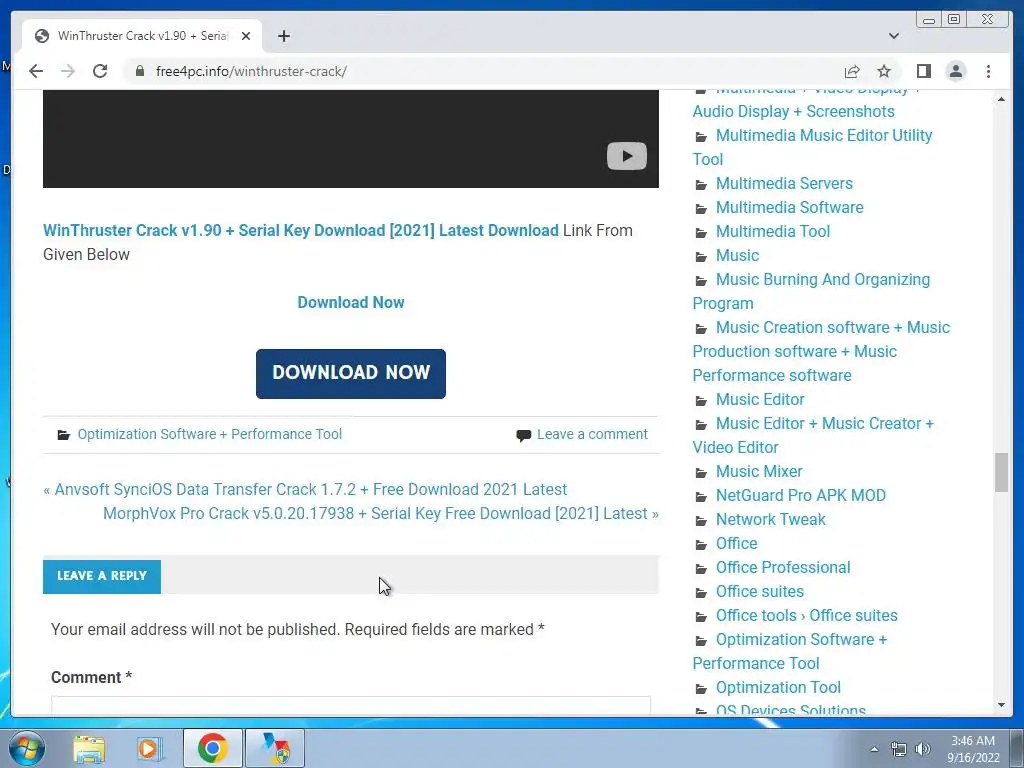
Task: Open Chrome three-dot menu
Action: click(x=988, y=71)
